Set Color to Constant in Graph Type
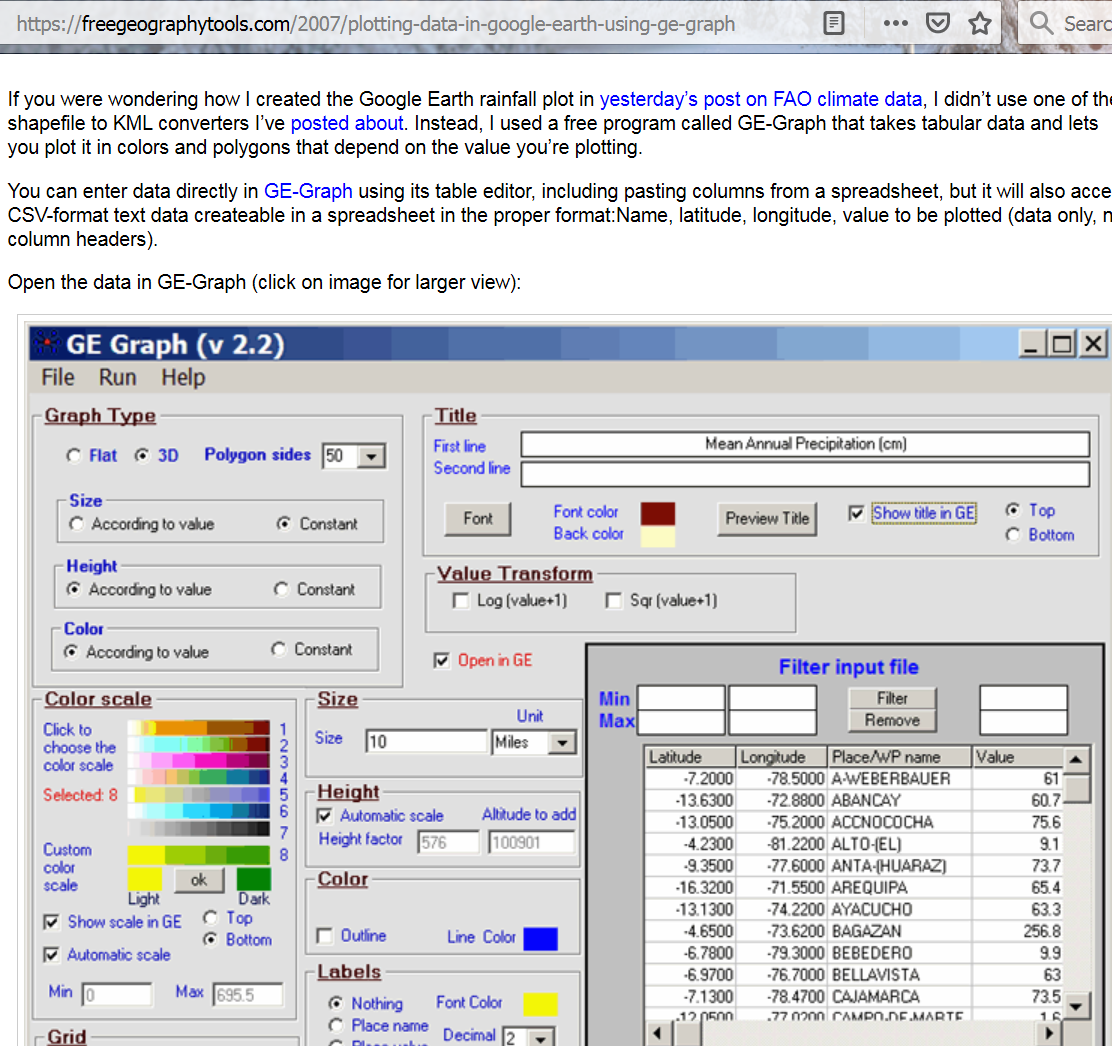The height and width of the screenshot is (1046, 1112). tap(279, 650)
